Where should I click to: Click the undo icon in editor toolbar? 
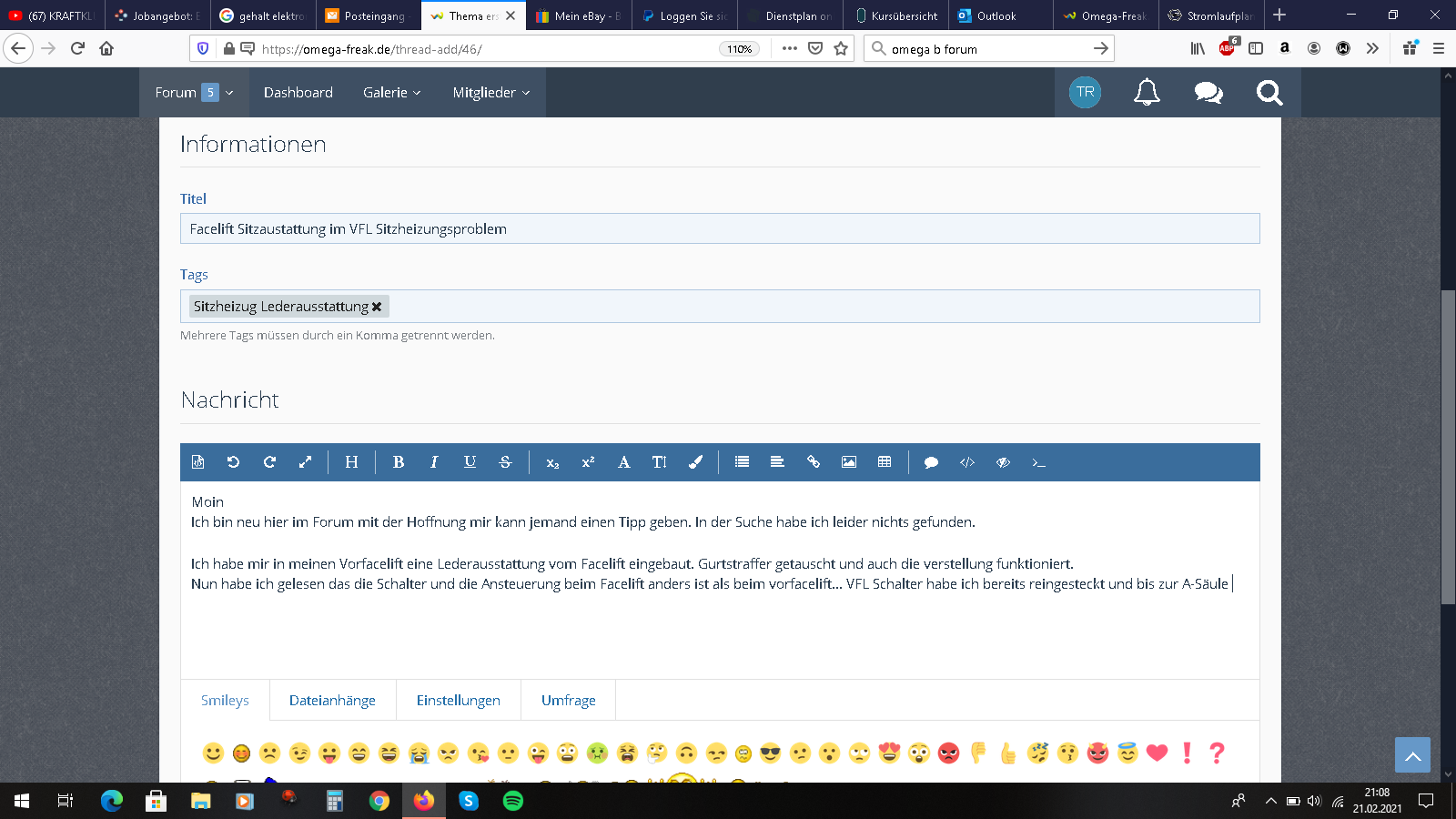[x=233, y=462]
